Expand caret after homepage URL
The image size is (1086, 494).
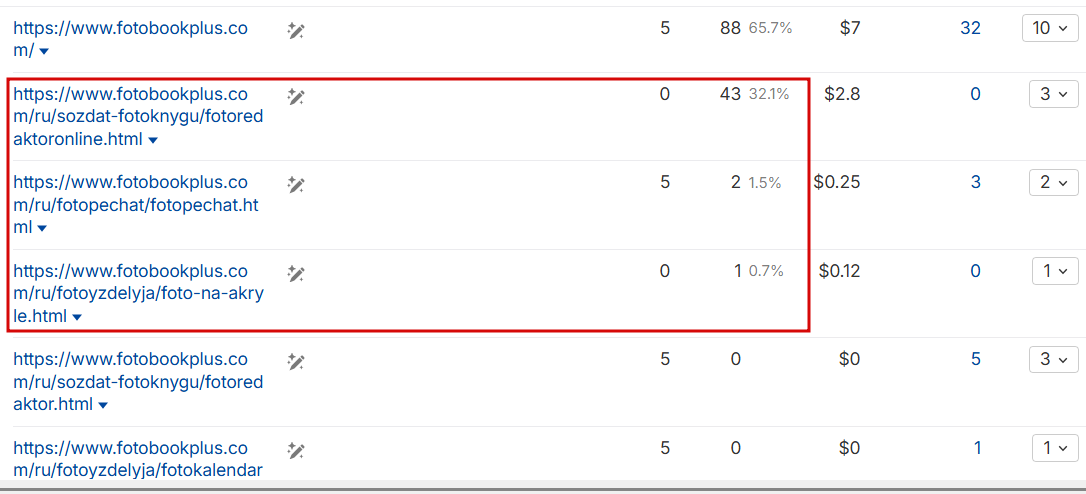[44, 52]
